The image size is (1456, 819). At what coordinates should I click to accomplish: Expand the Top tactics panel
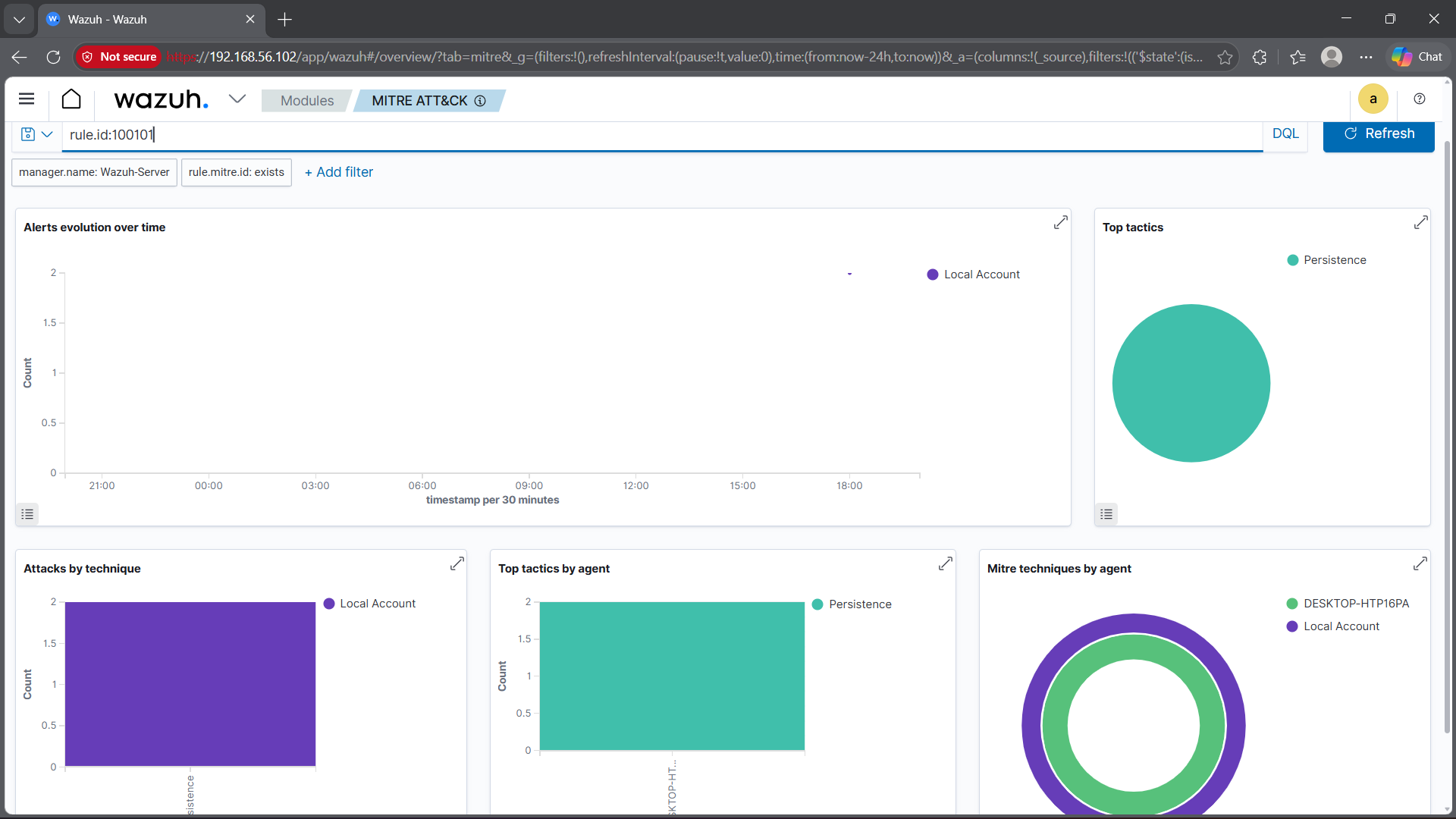point(1420,223)
